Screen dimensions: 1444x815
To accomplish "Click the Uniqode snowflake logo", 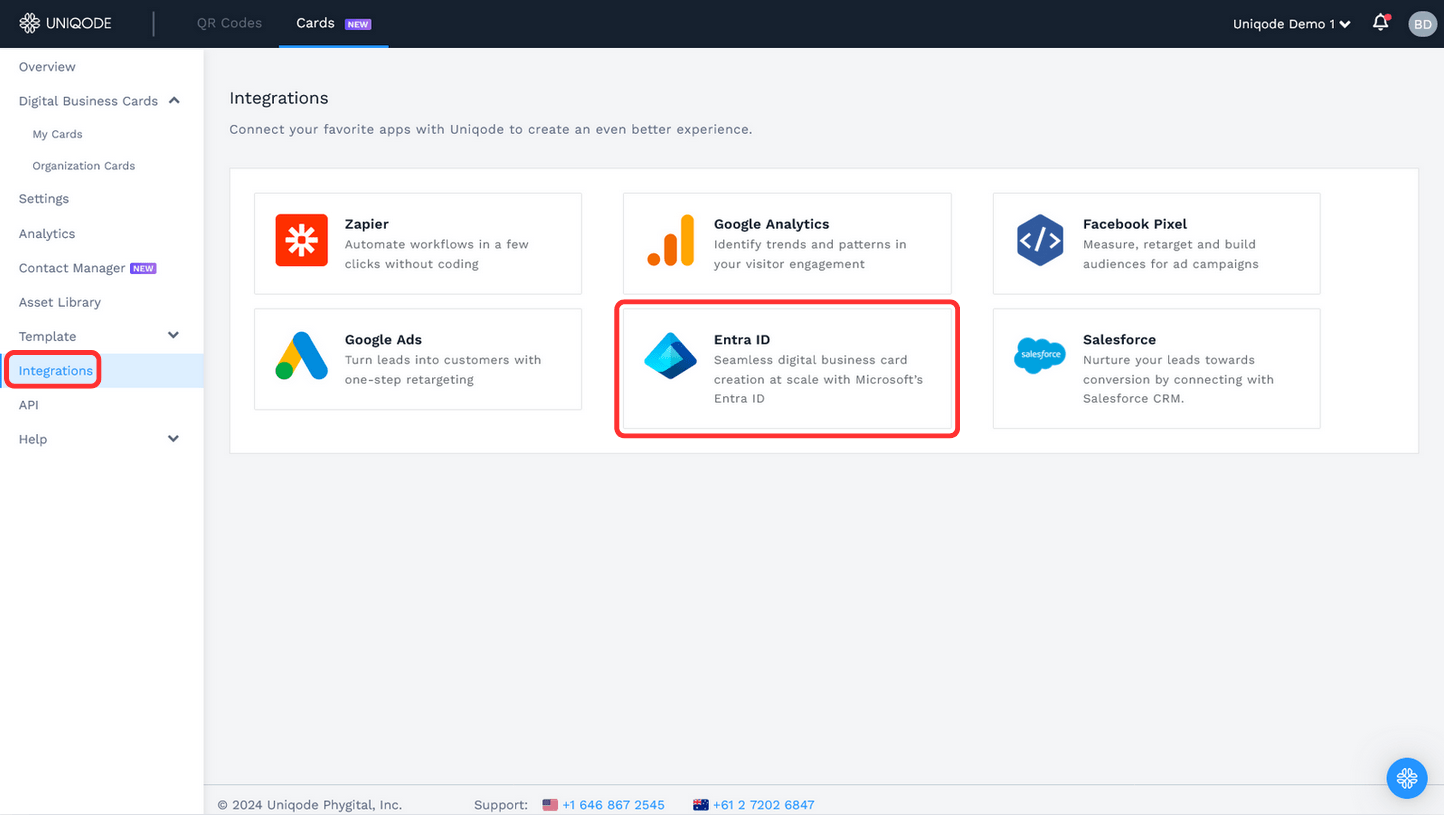I will [30, 22].
